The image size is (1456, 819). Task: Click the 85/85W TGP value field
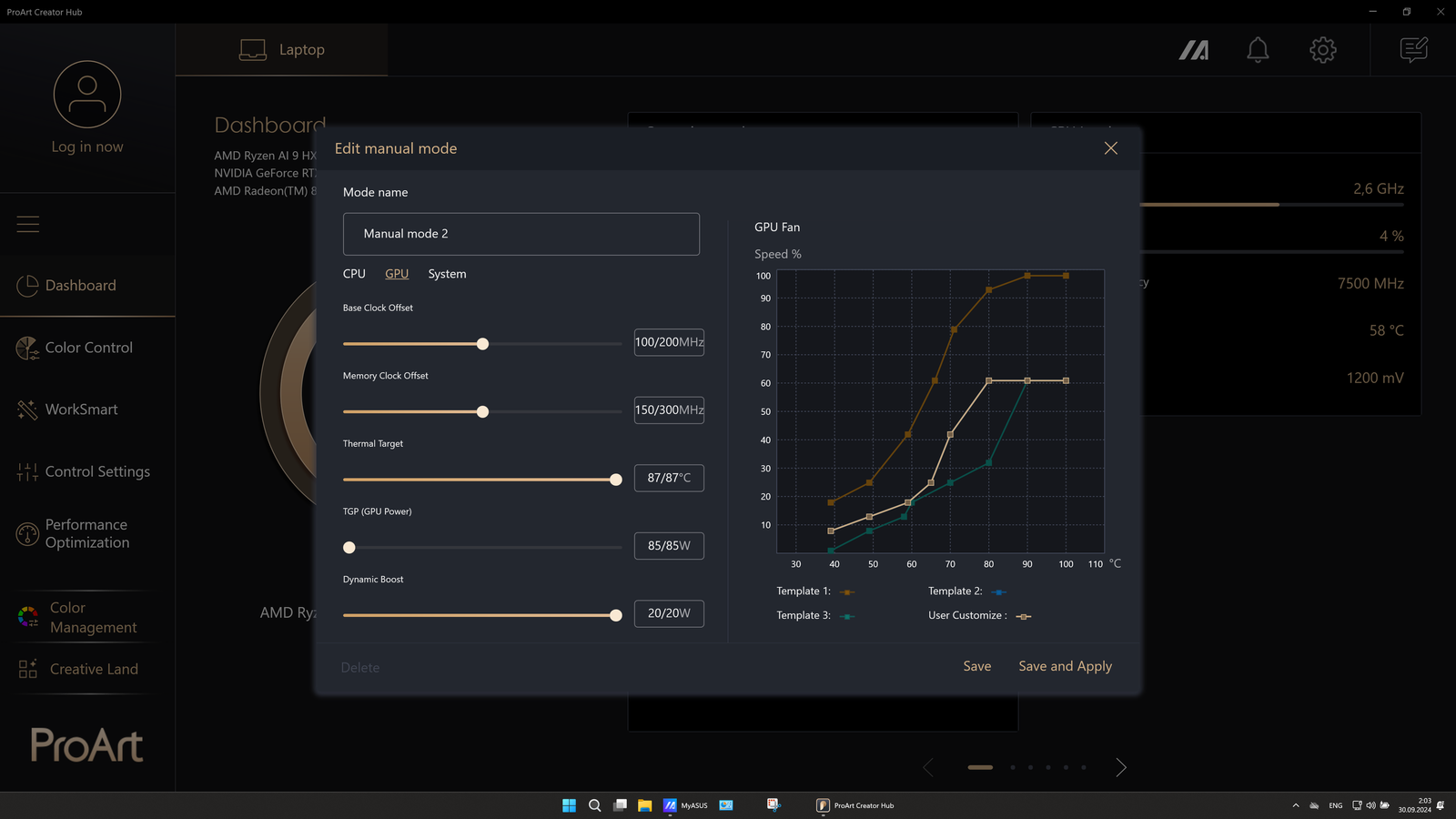(669, 546)
